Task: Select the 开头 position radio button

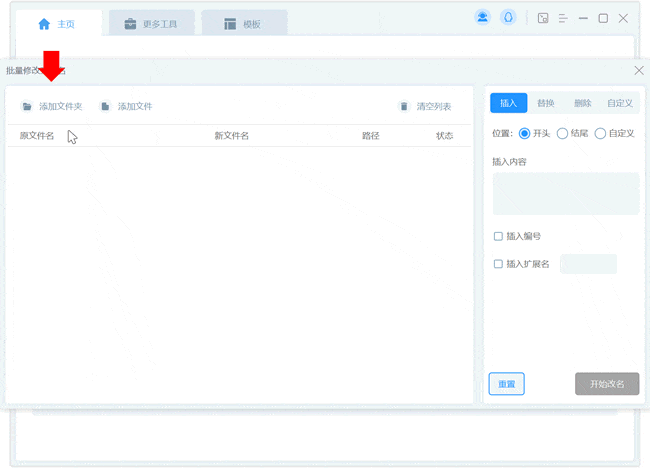Action: point(525,133)
